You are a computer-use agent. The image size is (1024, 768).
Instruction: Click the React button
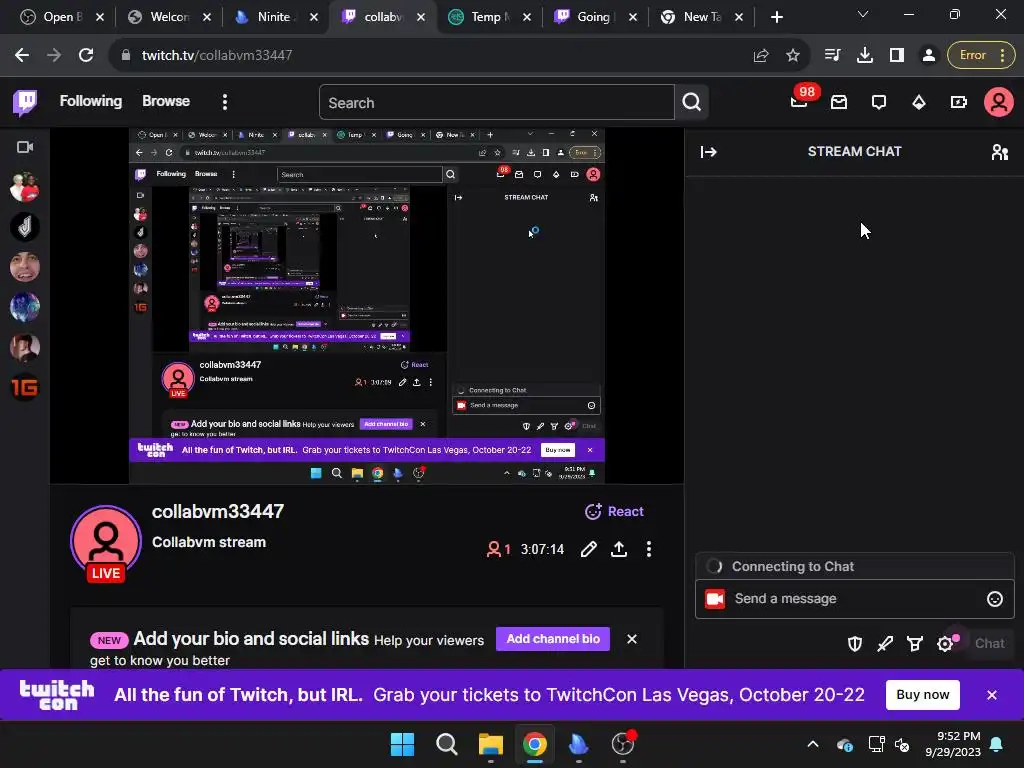[x=614, y=511]
